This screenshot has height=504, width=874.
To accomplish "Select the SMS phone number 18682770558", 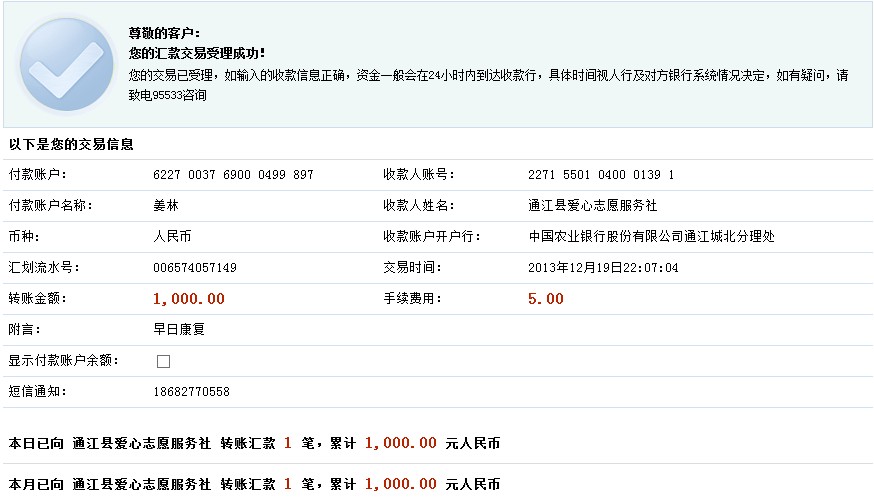I will pos(191,392).
